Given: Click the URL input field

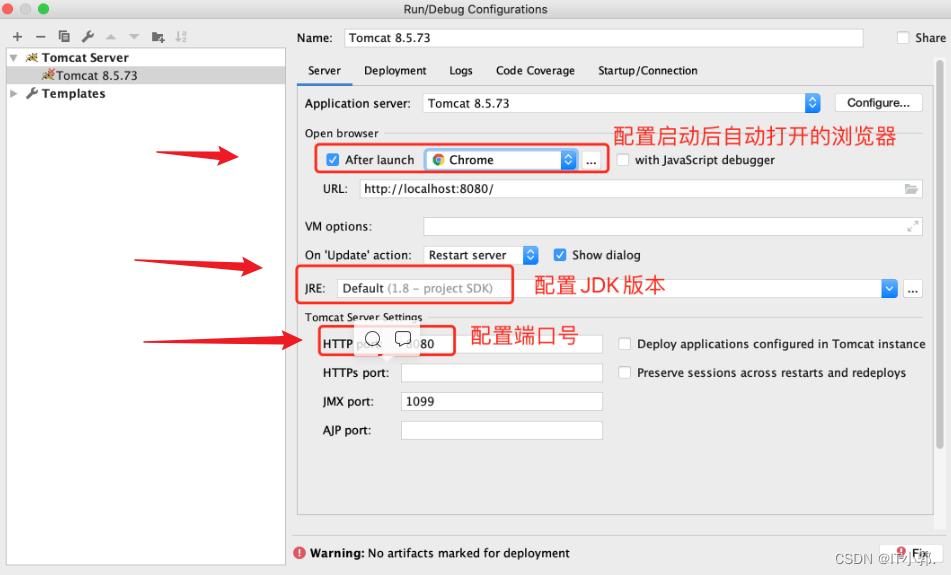Looking at the screenshot, I should 640,189.
